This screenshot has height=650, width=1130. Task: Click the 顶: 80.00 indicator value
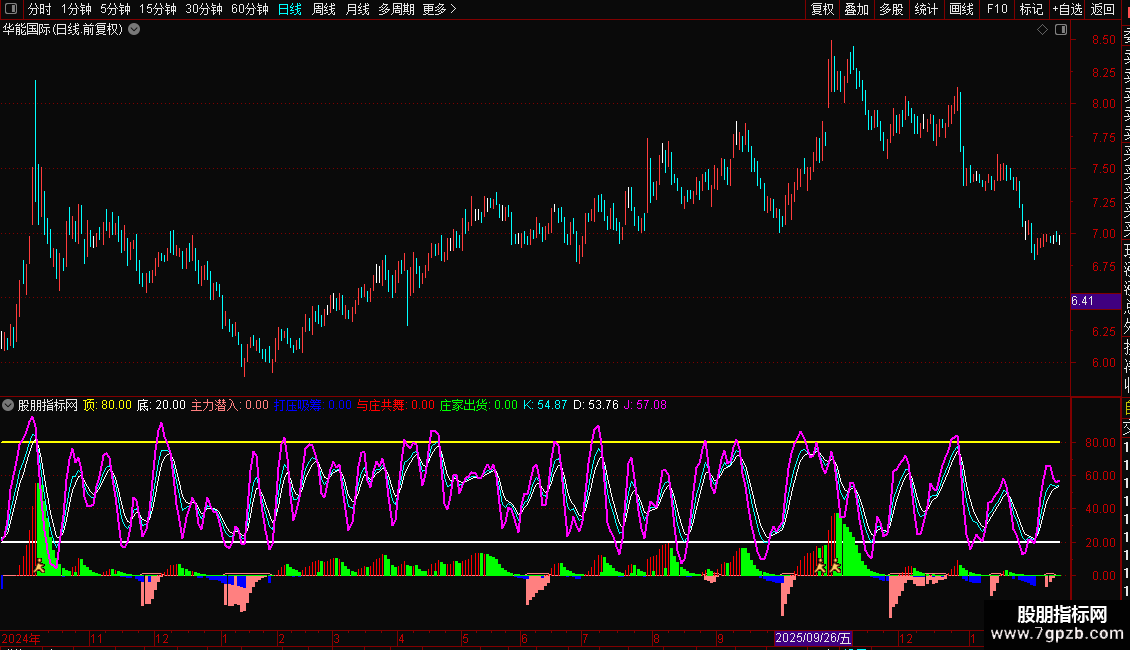click(107, 405)
